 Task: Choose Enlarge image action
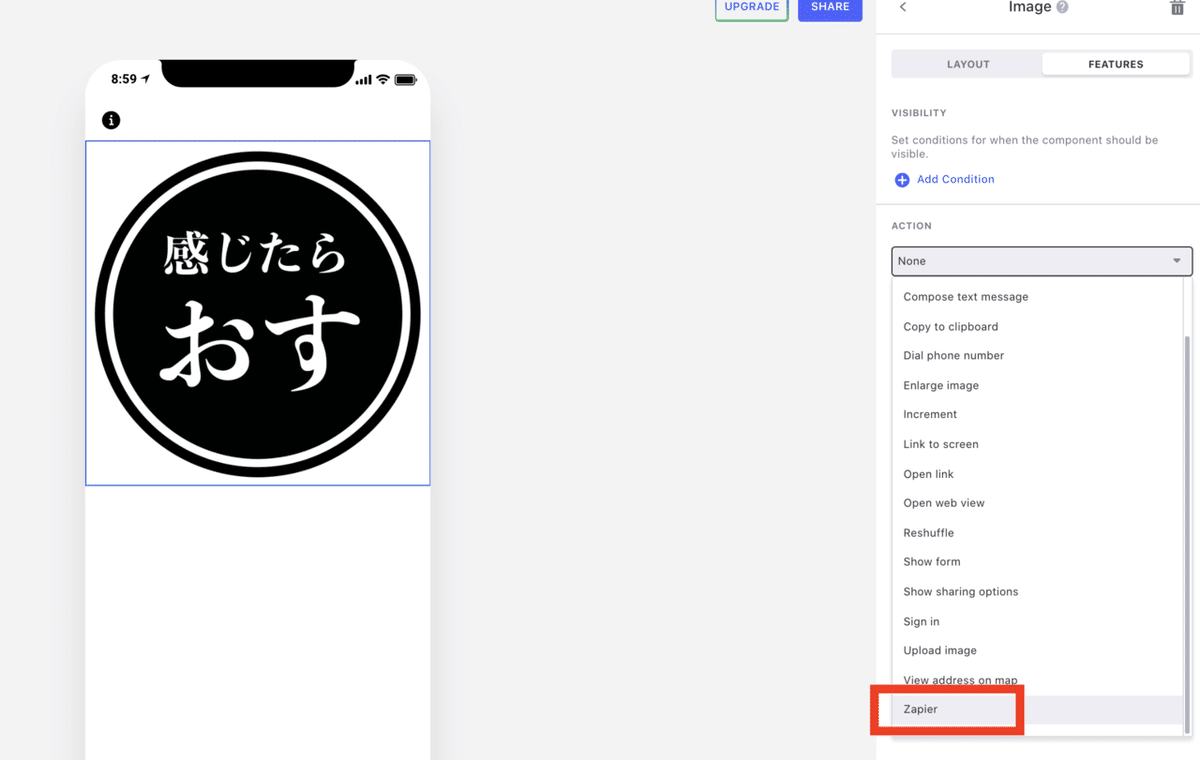coord(1037,386)
